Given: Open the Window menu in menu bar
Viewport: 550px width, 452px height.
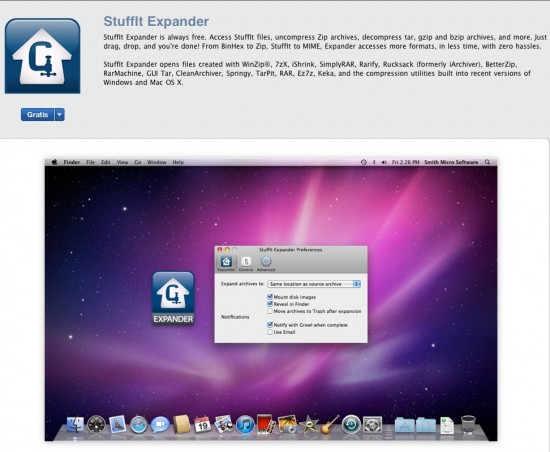Looking at the screenshot, I should [x=156, y=162].
